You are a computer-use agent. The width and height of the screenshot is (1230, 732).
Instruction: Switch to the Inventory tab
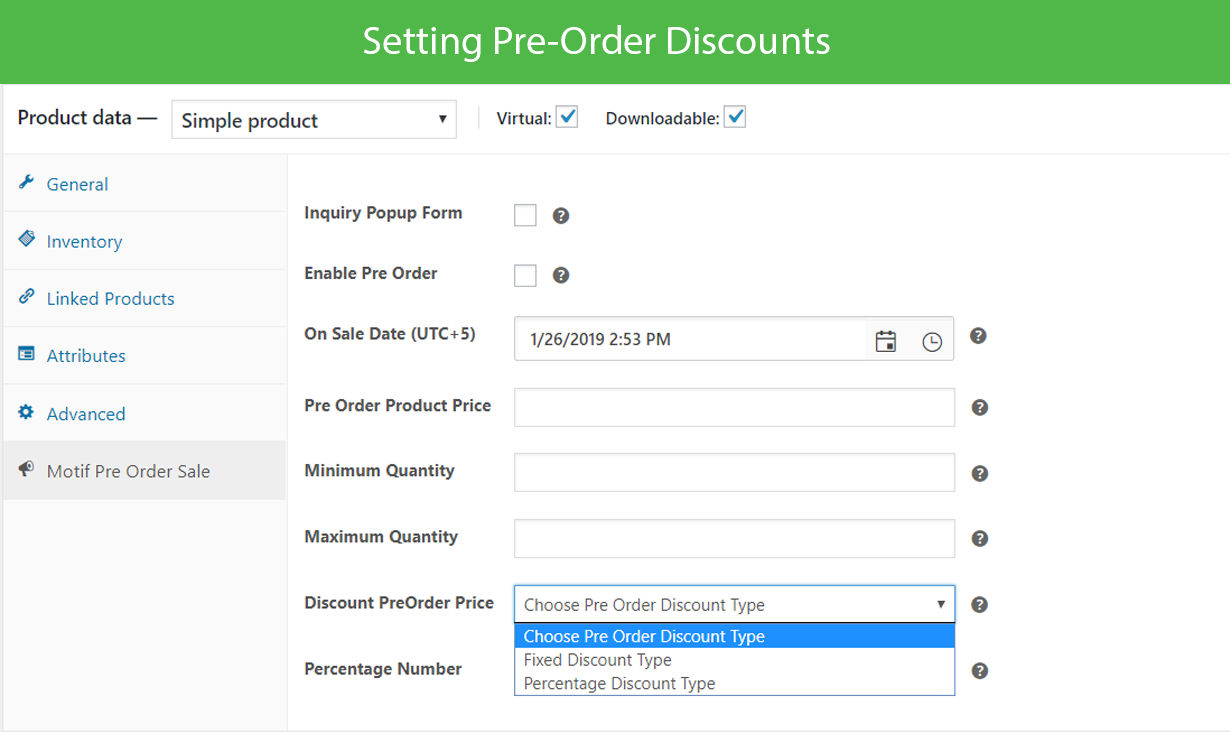point(144,241)
